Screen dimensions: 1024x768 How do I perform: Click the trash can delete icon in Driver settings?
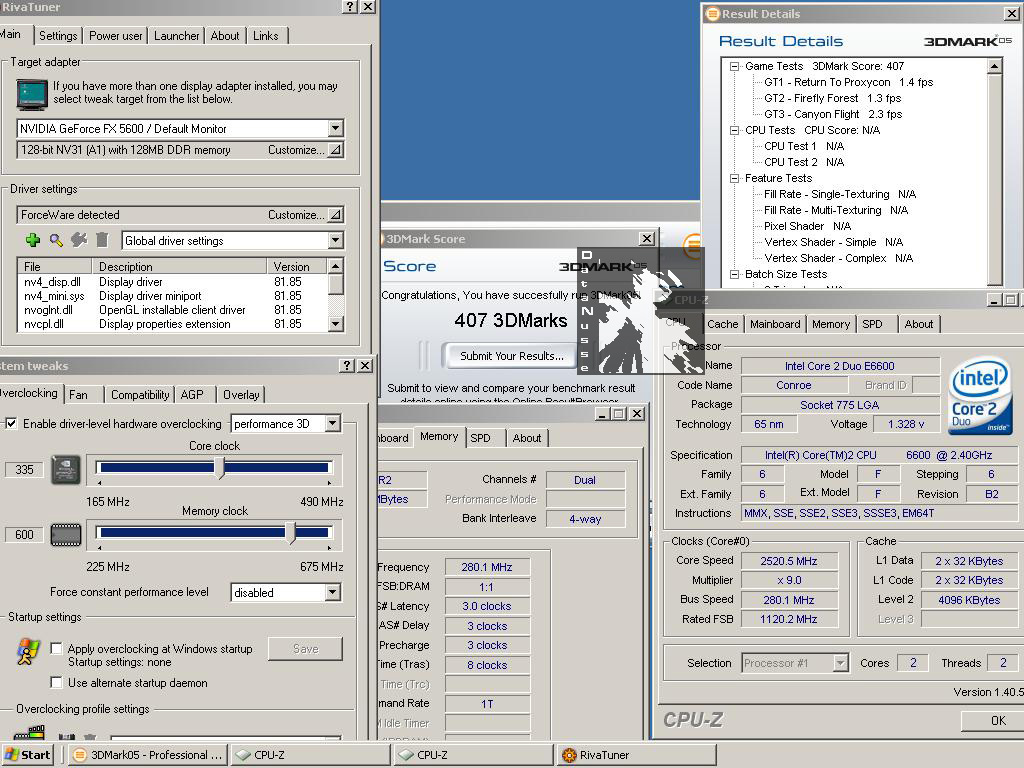click(x=102, y=240)
